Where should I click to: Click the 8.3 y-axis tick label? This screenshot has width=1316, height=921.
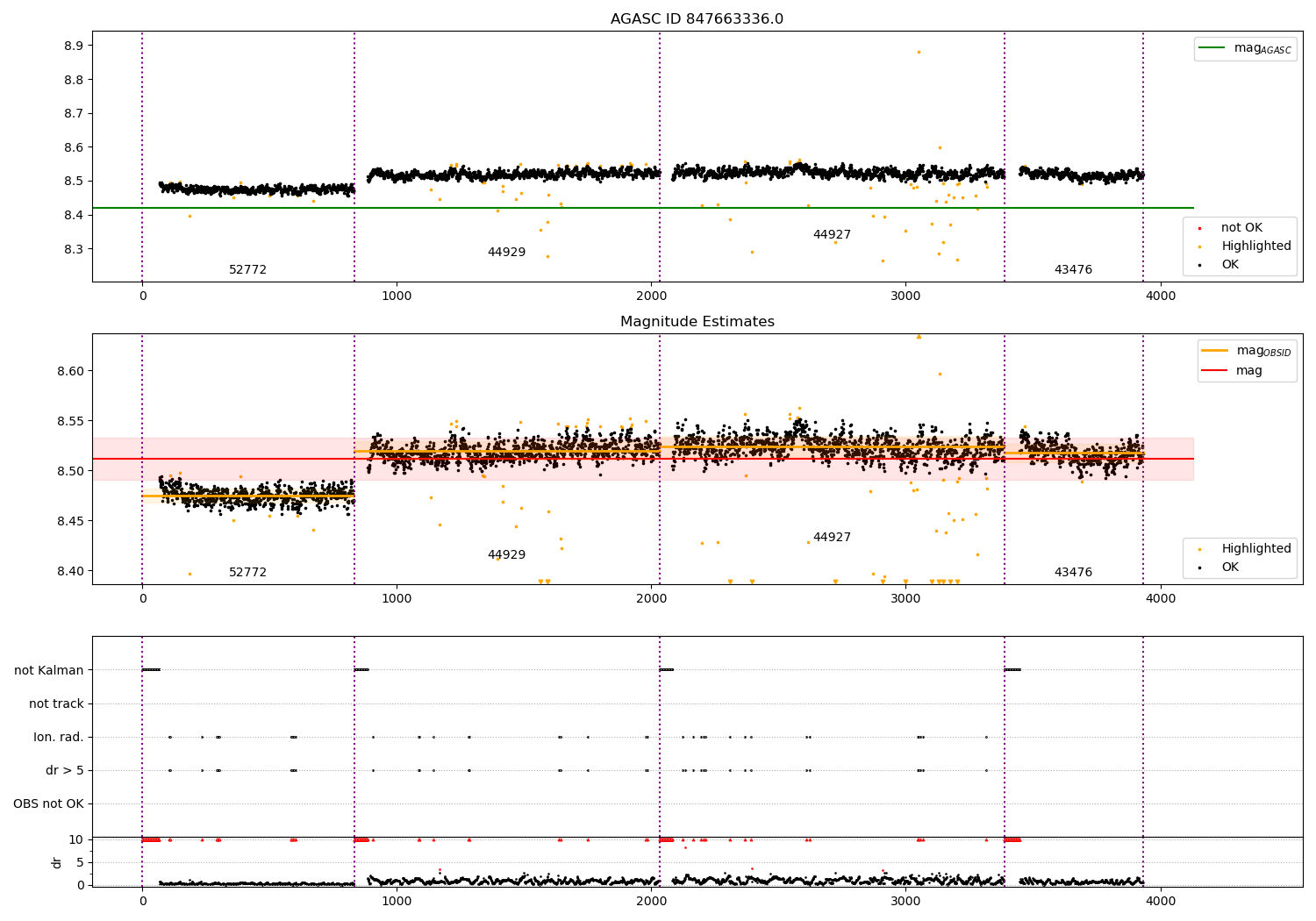pyautogui.click(x=73, y=250)
